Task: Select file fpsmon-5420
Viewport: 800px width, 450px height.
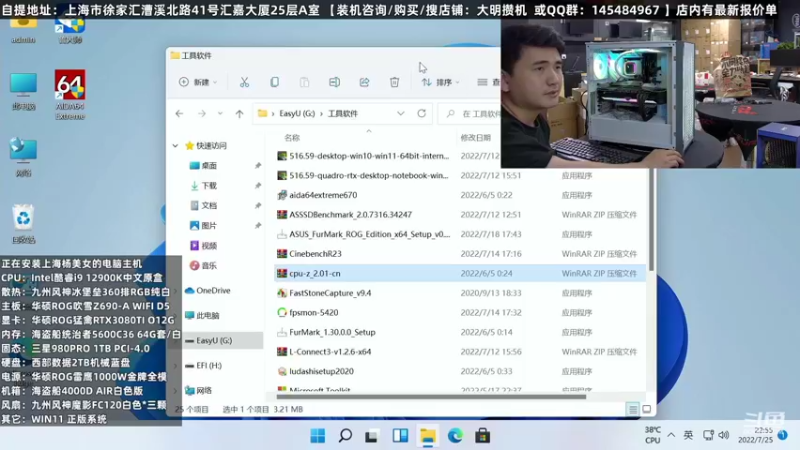Action: tap(313, 313)
